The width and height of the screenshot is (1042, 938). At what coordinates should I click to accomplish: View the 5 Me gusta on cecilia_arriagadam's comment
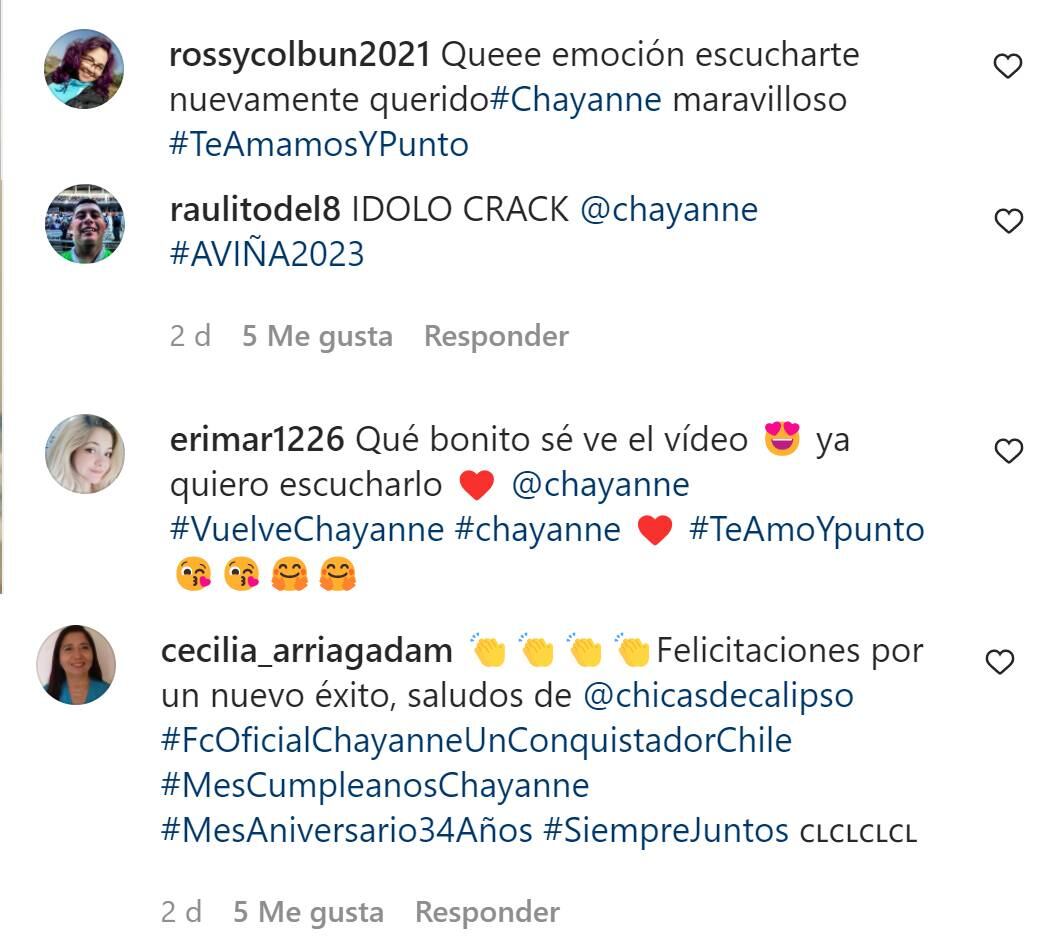[308, 912]
